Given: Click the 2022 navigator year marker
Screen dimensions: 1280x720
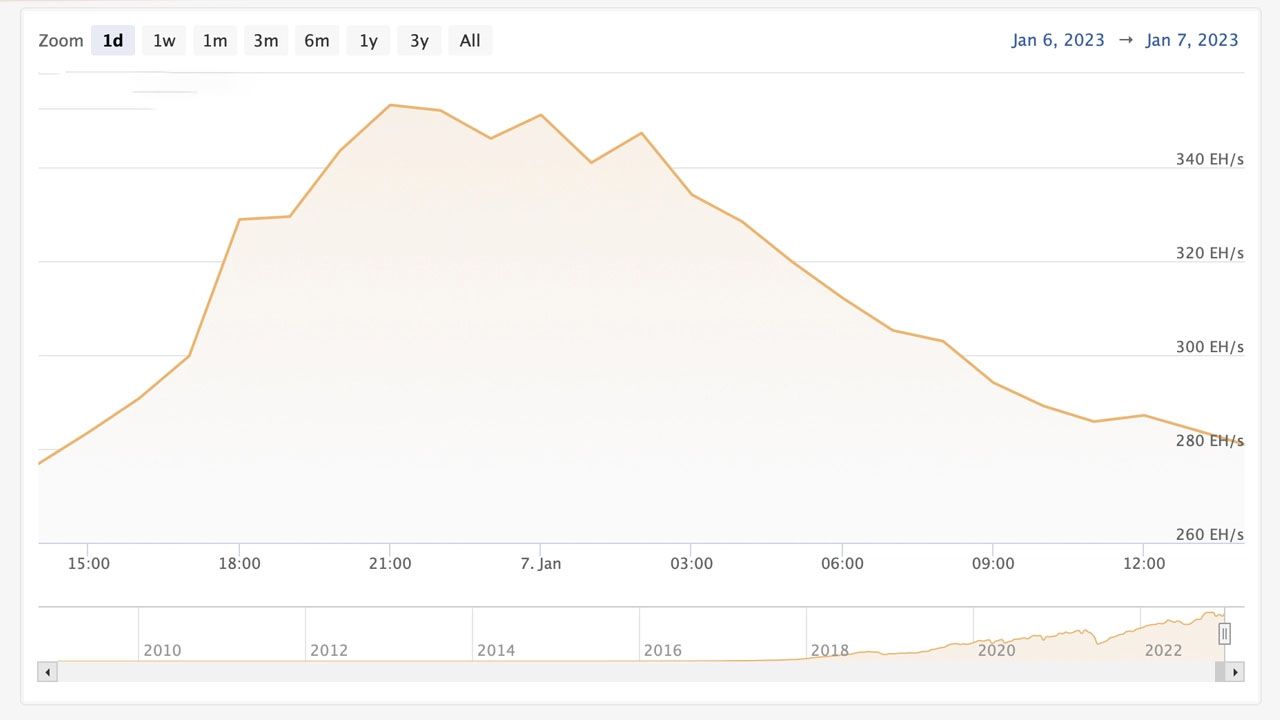Looking at the screenshot, I should pos(1164,650).
